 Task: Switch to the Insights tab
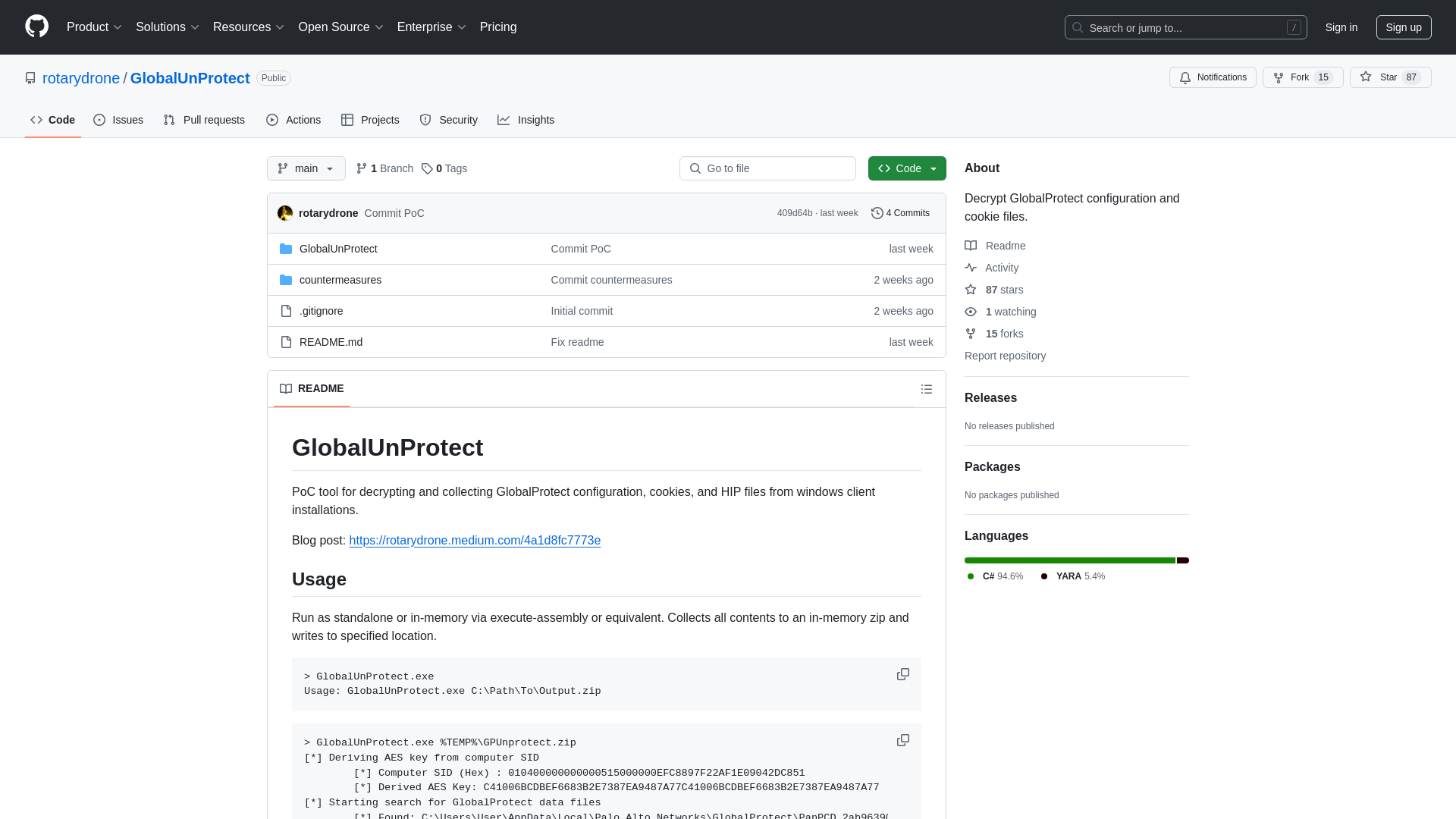pos(526,120)
